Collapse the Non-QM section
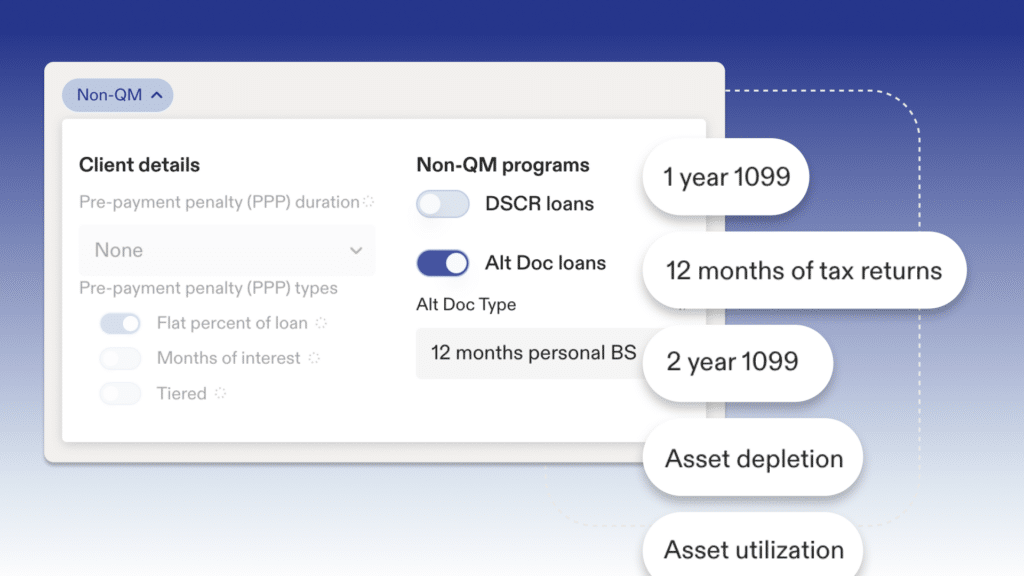This screenshot has width=1024, height=576. 118,95
